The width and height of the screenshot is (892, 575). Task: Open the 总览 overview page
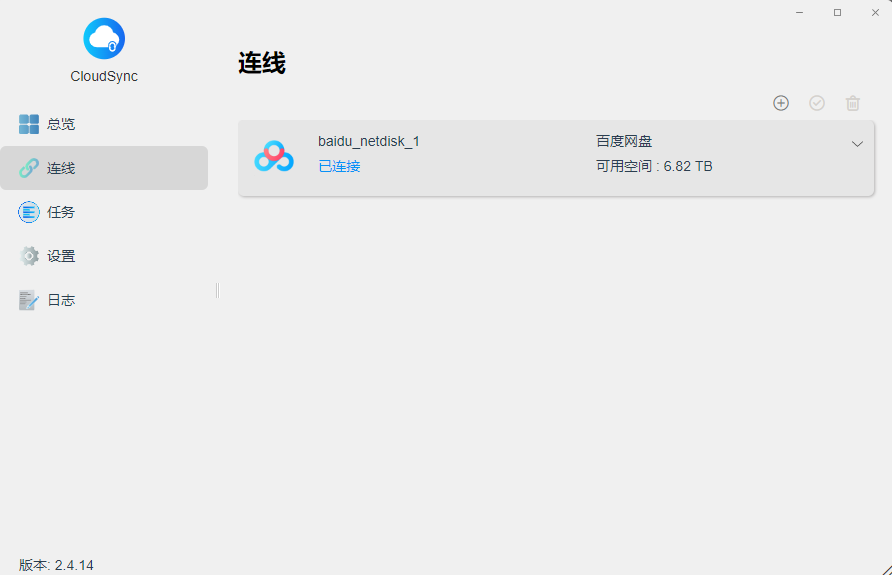(60, 124)
